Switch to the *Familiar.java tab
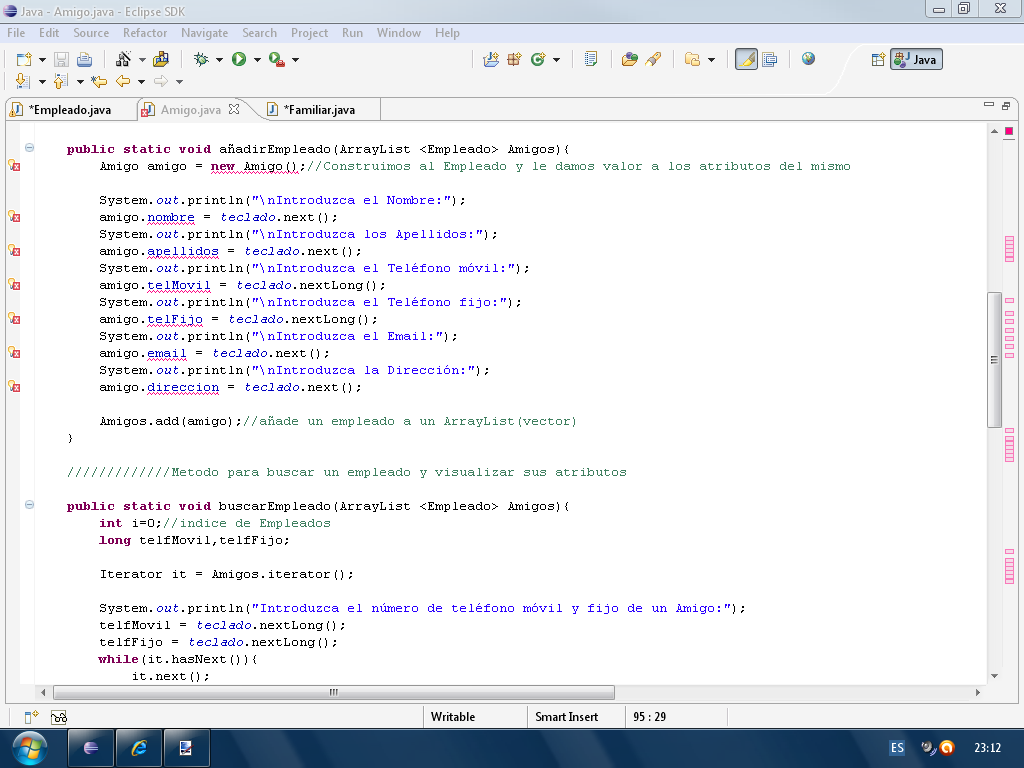Screen dimensions: 1024x768 [x=320, y=110]
